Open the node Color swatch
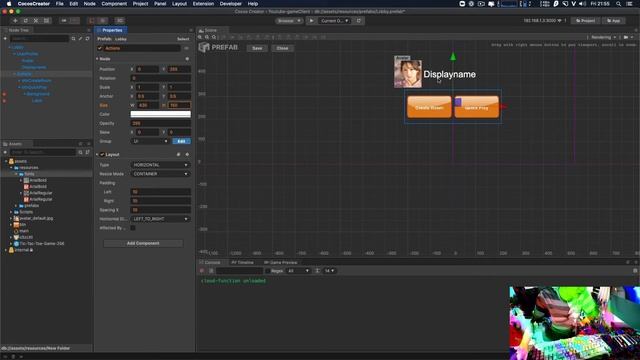Screen dimensions: 640x360 tap(160, 114)
